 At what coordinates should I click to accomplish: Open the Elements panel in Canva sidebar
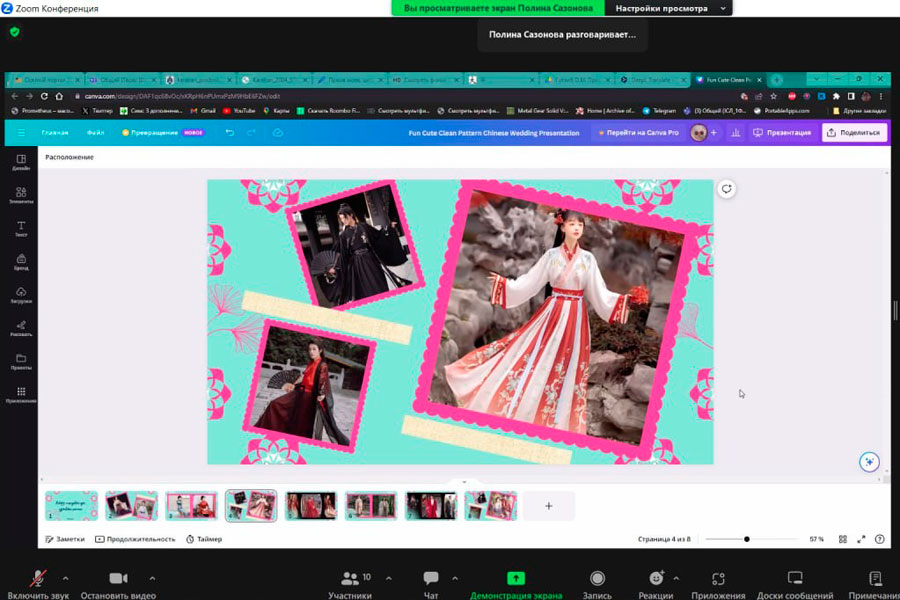pos(21,195)
